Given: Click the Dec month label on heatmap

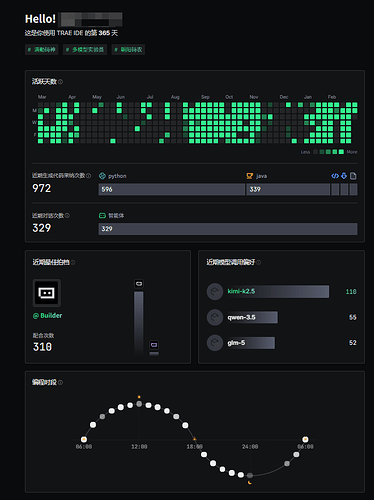Looking at the screenshot, I should click(284, 97).
